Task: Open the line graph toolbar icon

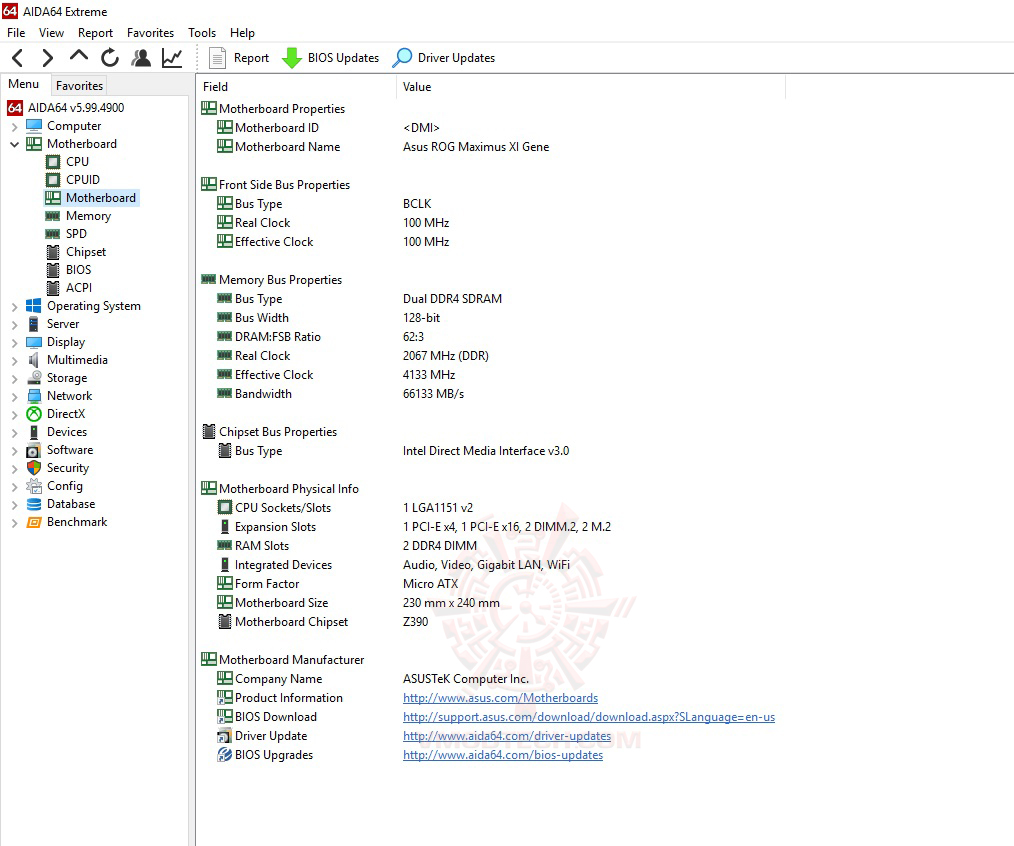Action: click(x=172, y=58)
